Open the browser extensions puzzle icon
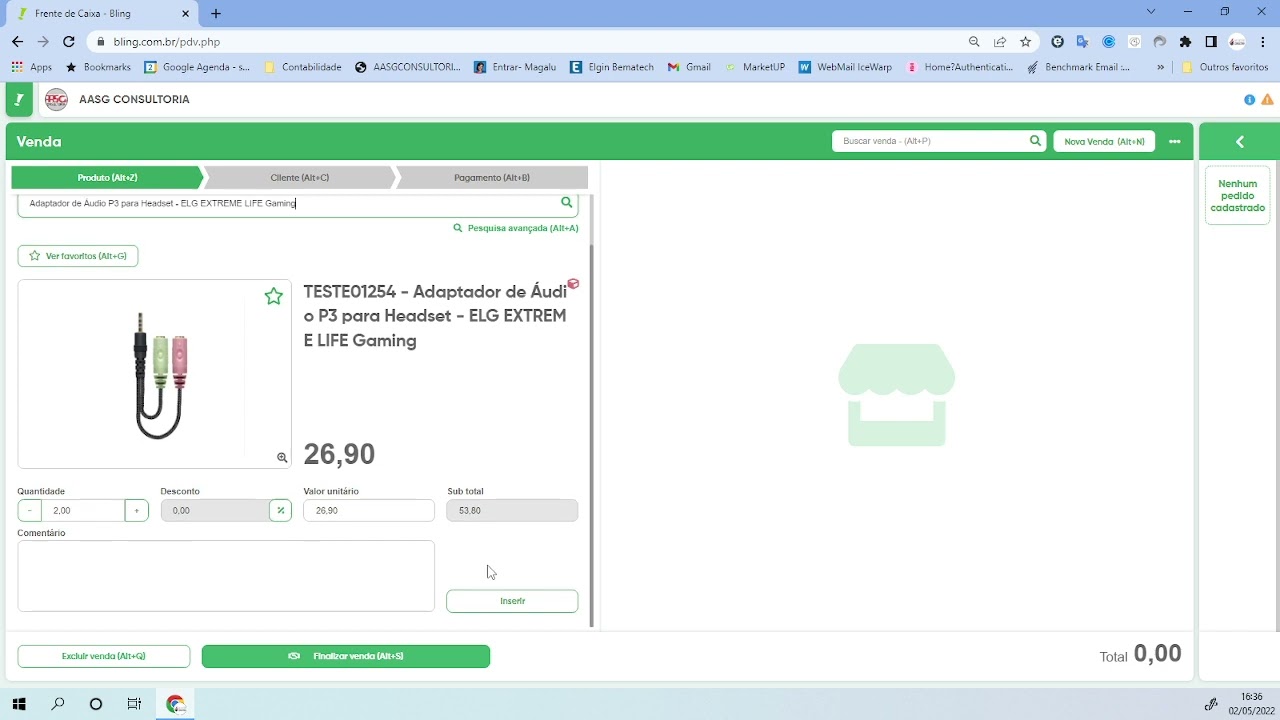This screenshot has height=720, width=1280. coord(1186,42)
